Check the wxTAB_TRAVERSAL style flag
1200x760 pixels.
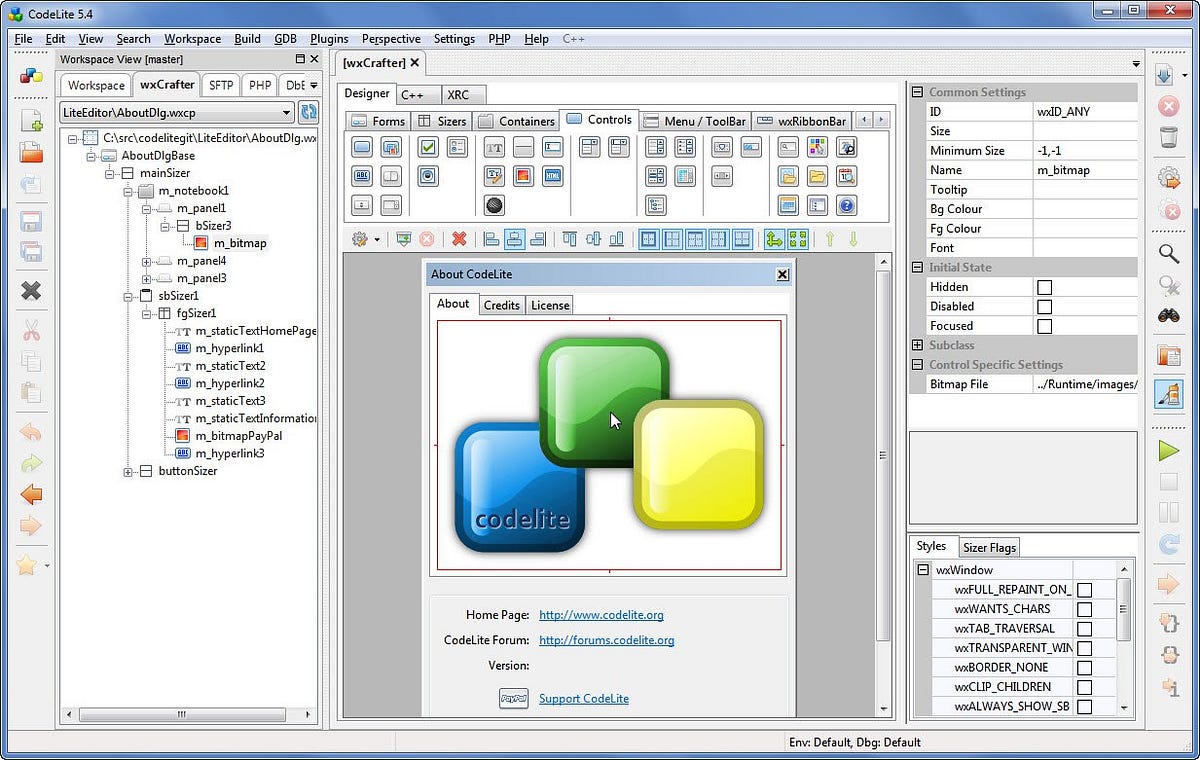[x=1083, y=628]
